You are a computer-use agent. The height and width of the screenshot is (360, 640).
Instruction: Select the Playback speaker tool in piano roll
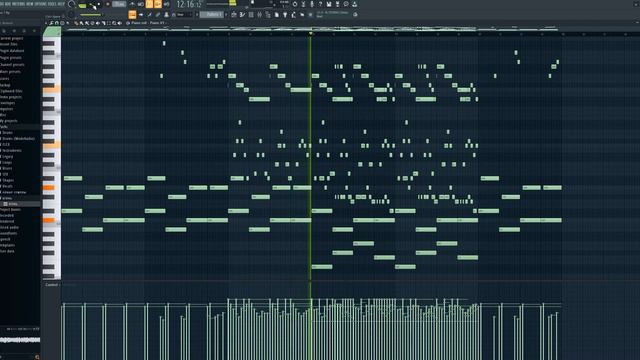click(x=120, y=23)
